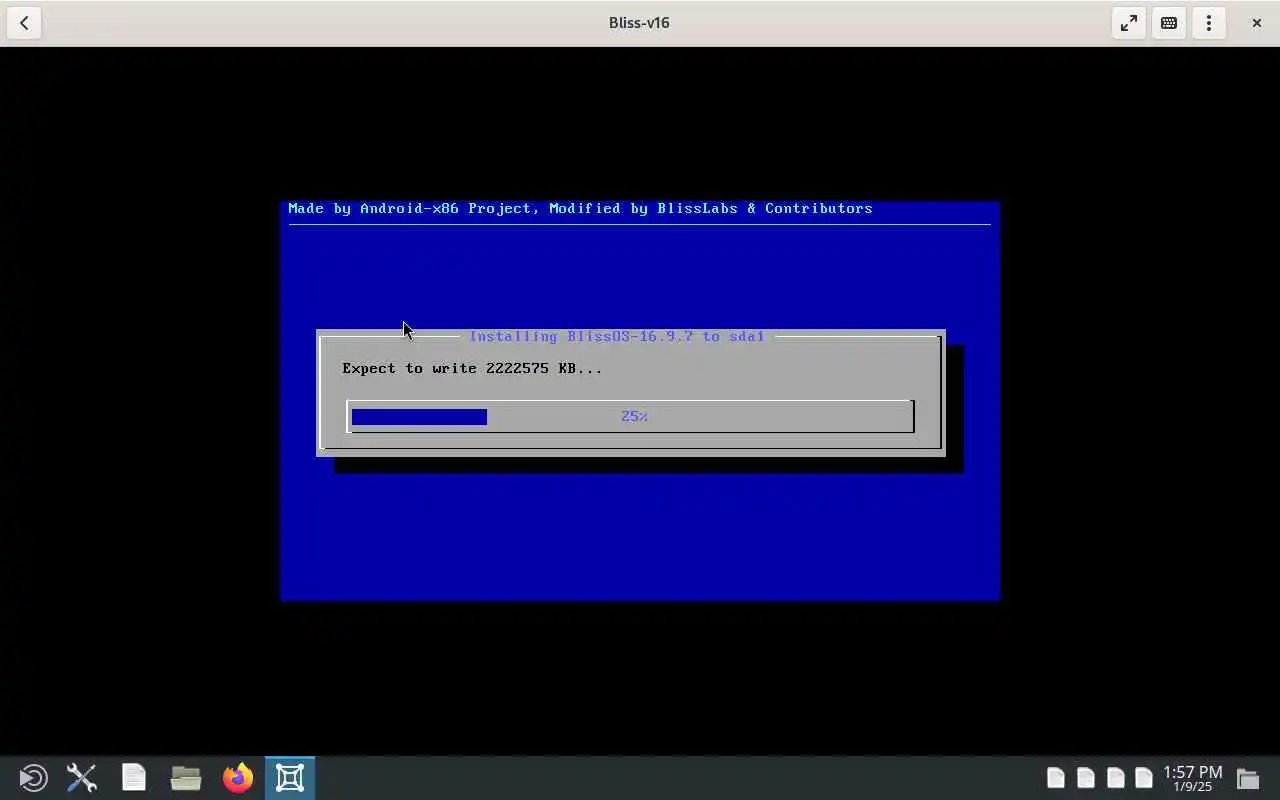Close the Bliss-v16 window
The height and width of the screenshot is (800, 1280).
tap(1256, 23)
